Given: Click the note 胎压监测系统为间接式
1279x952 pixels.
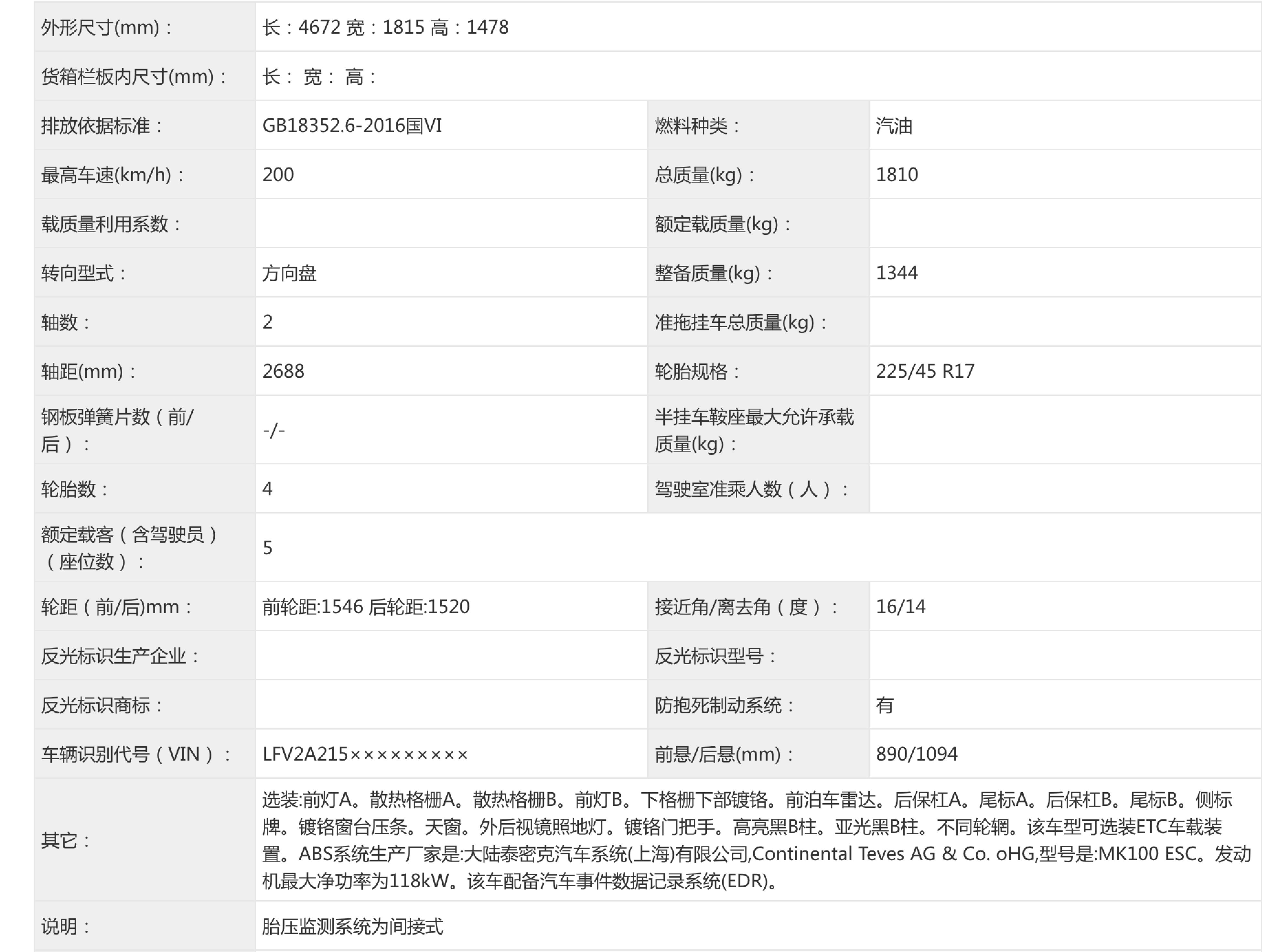Looking at the screenshot, I should [x=353, y=927].
